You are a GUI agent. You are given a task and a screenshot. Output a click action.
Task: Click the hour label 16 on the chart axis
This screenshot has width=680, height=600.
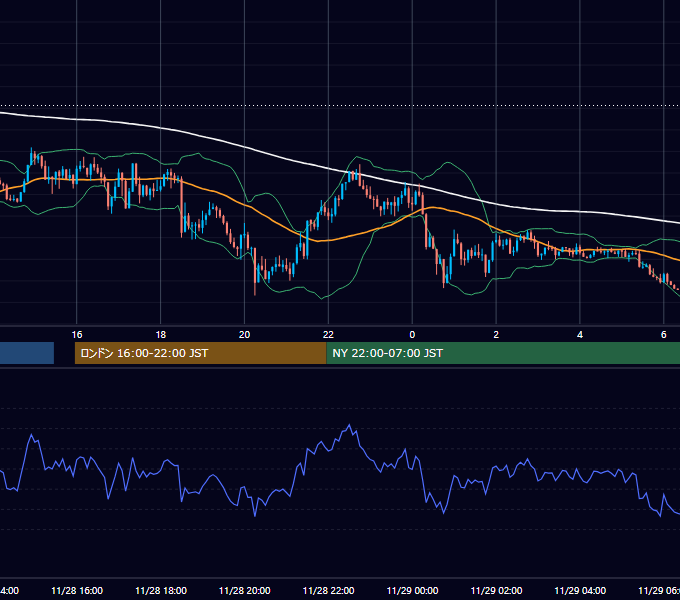[x=77, y=335]
